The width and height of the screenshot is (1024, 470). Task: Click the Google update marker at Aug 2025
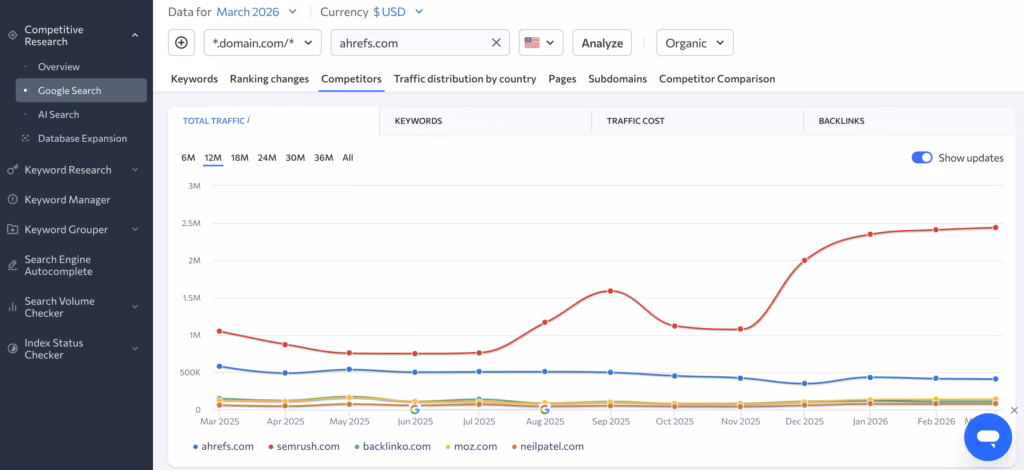[545, 409]
